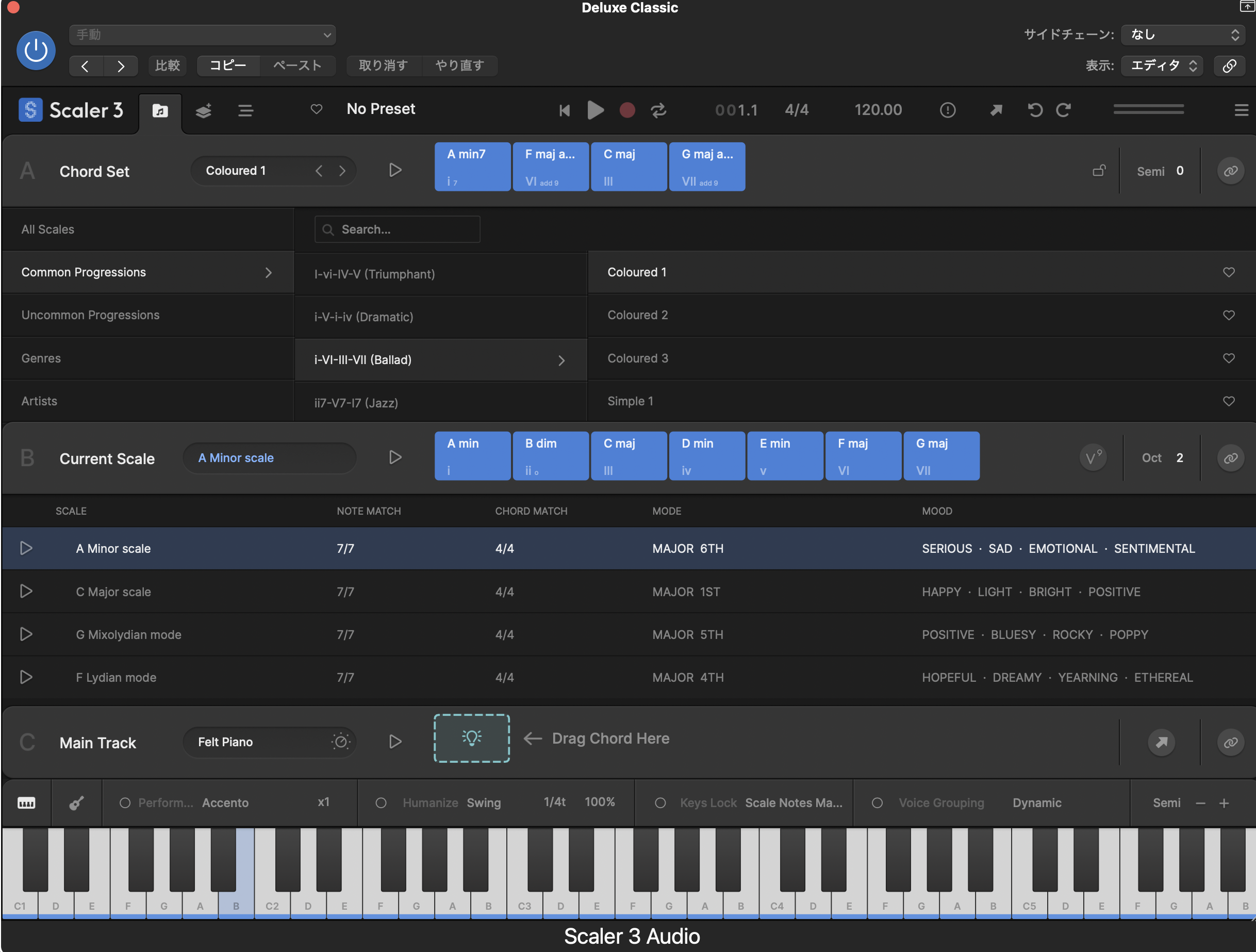Select the Genres category
Viewport: 1256px width, 952px height.
point(147,358)
